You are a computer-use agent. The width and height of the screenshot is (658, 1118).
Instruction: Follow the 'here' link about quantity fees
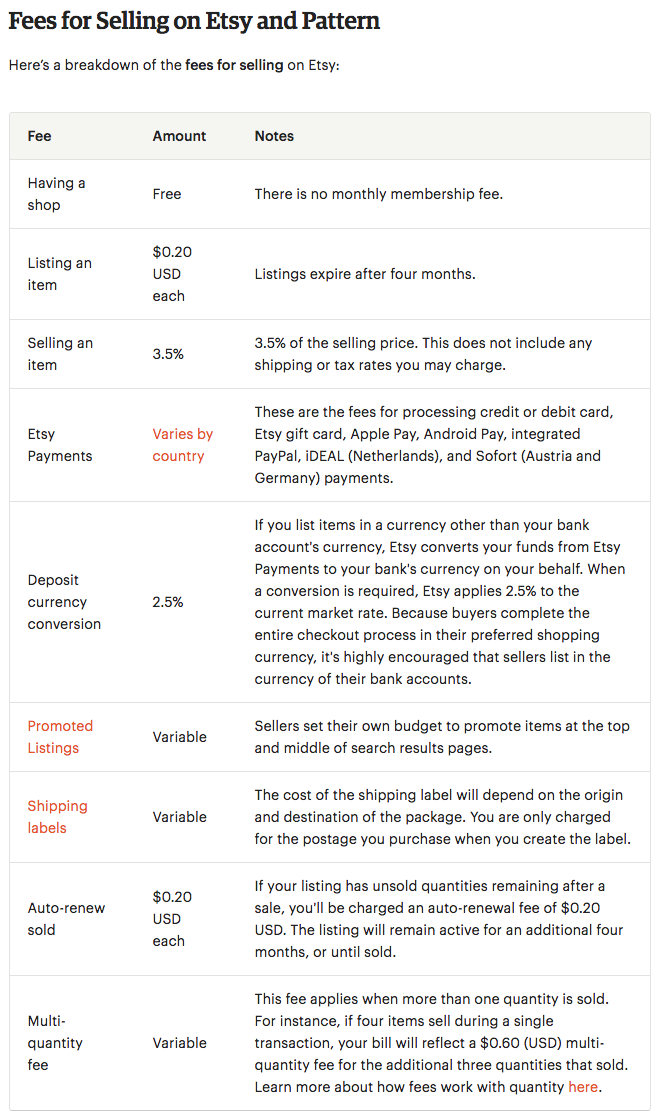(x=583, y=1087)
